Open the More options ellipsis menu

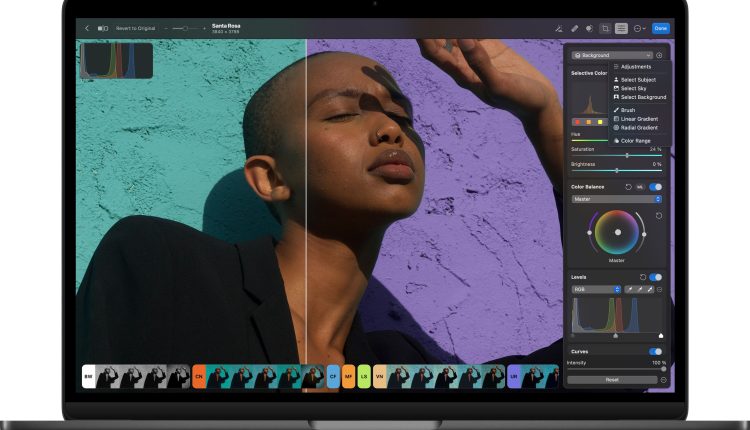coord(639,29)
